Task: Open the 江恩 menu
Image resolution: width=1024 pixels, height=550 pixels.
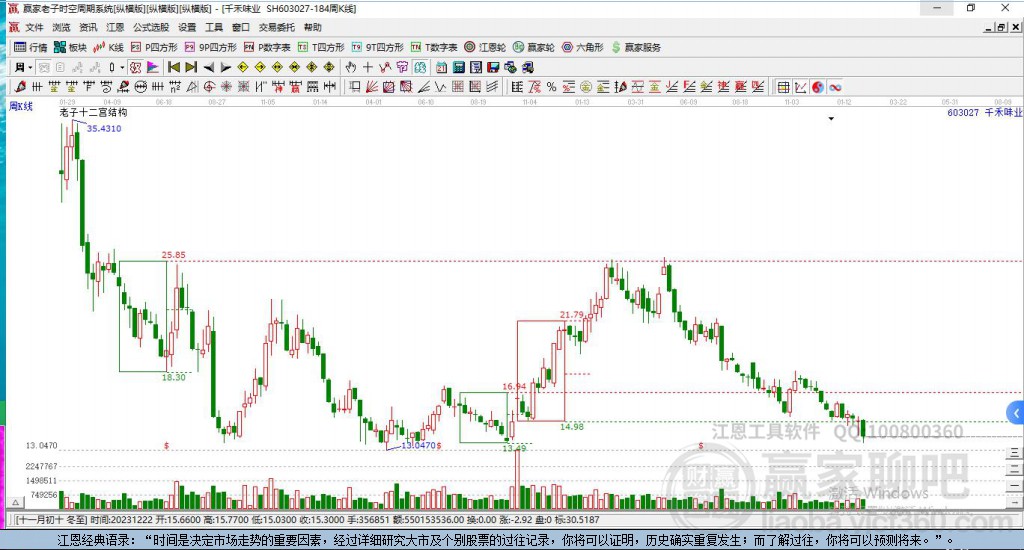Action: click(115, 27)
